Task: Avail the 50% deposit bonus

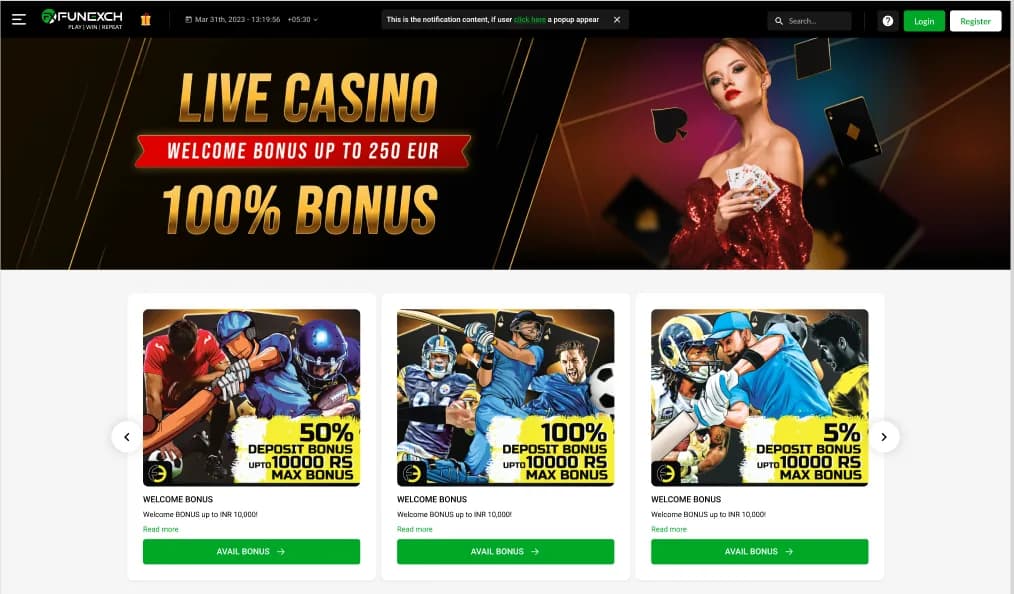Action: pyautogui.click(x=251, y=551)
